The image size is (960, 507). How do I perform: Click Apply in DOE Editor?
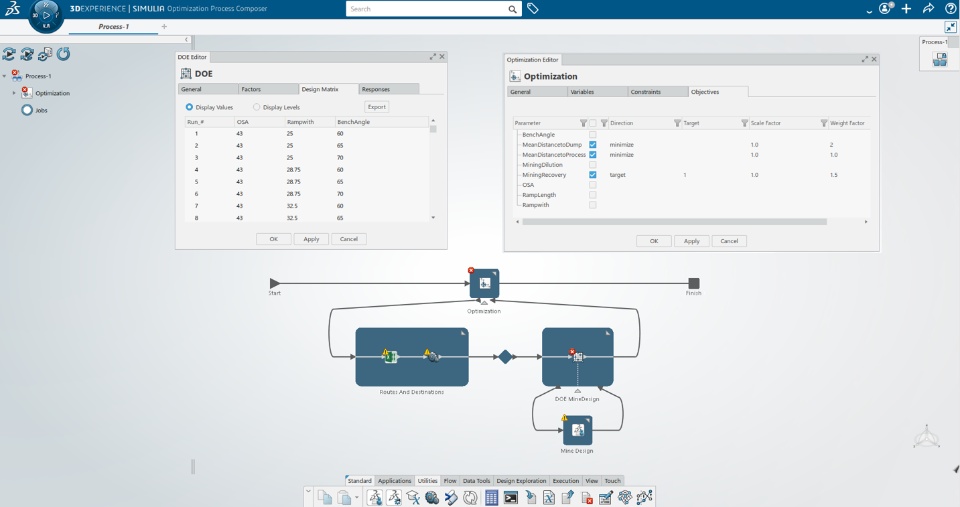point(311,239)
